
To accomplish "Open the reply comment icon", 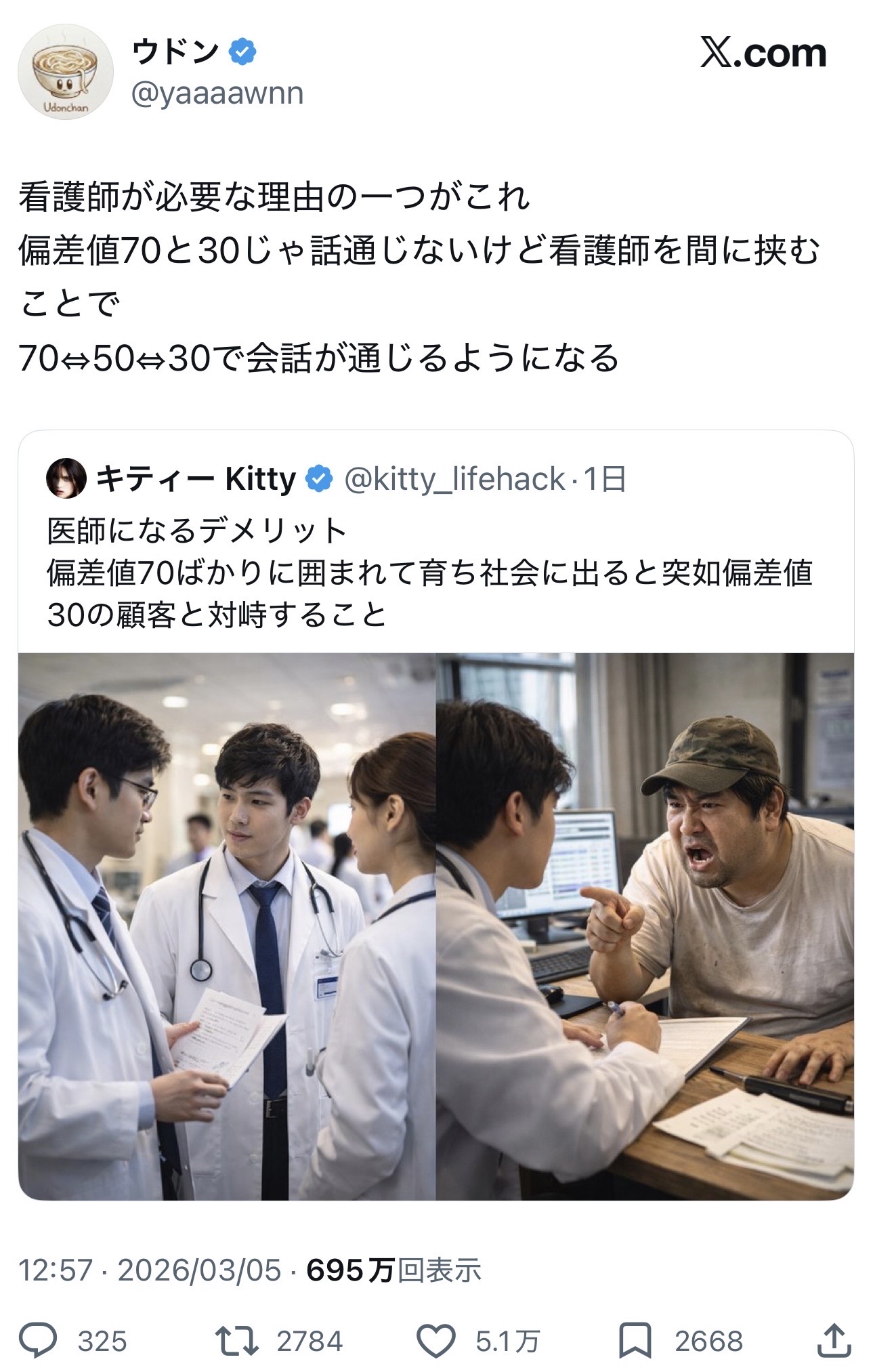I will [x=38, y=1340].
